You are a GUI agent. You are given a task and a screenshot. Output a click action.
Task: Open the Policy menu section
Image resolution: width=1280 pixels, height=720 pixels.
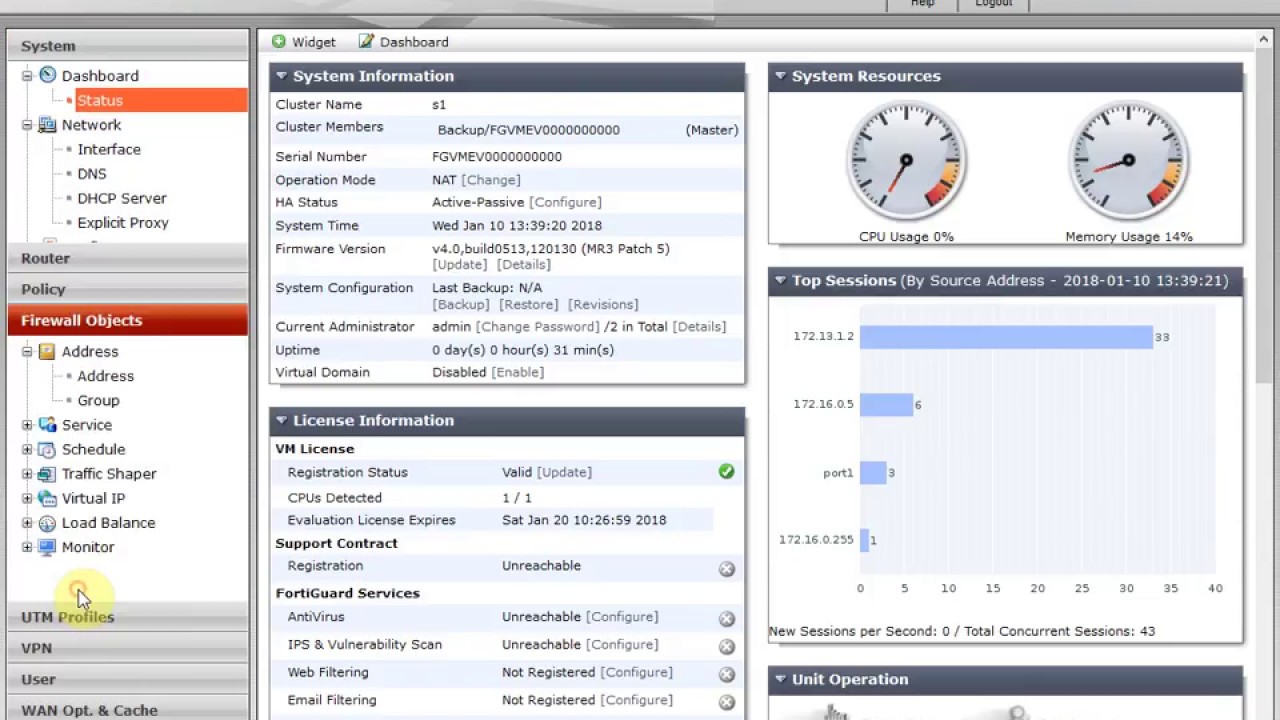pos(128,289)
